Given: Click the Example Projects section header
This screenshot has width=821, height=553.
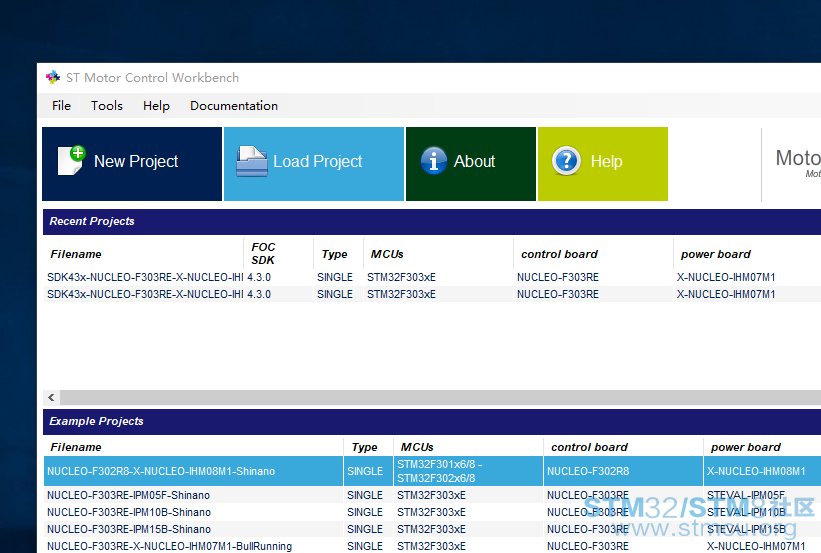Looking at the screenshot, I should [432, 422].
